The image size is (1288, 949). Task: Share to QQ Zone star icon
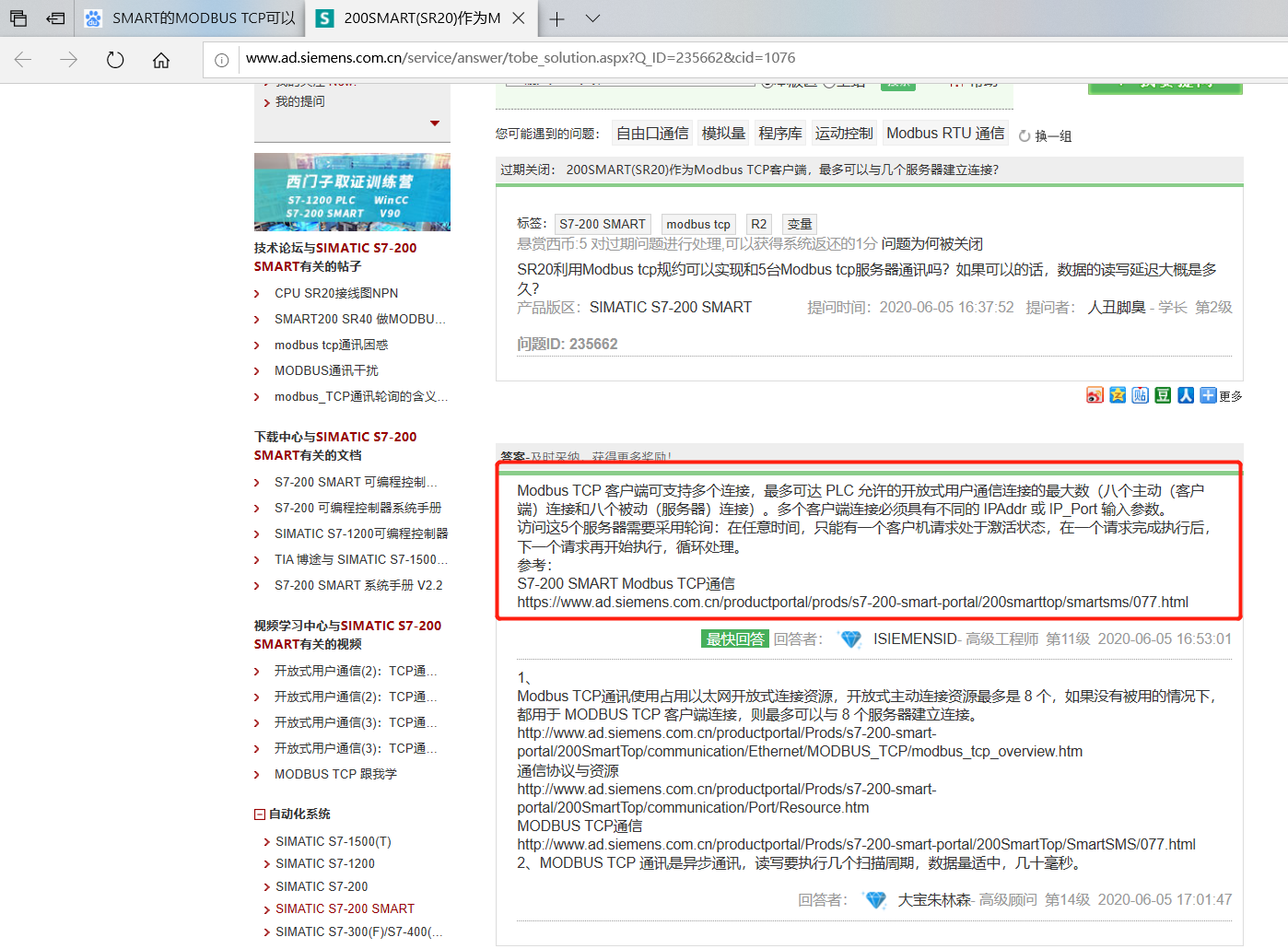point(1118,395)
